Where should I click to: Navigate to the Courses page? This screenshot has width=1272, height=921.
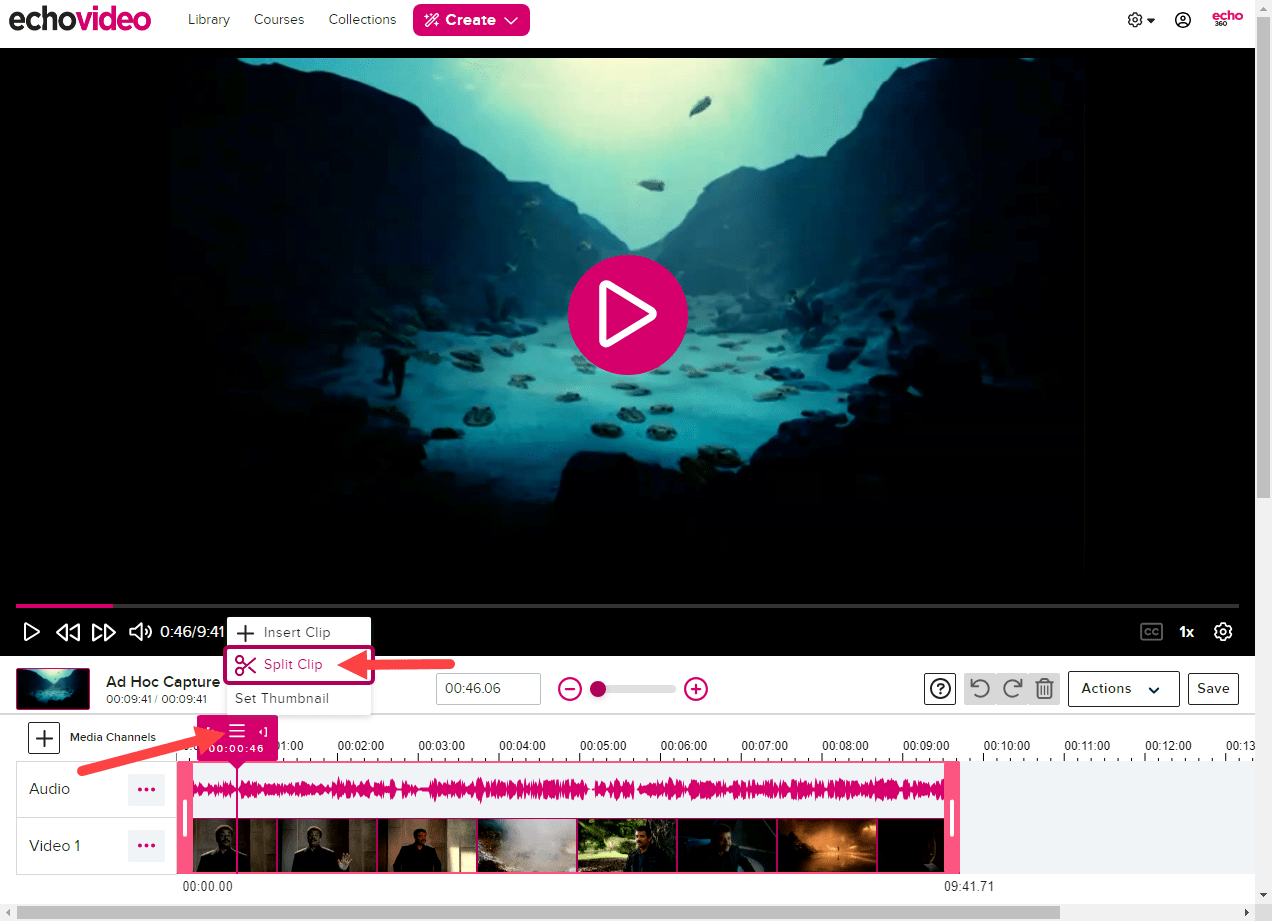click(278, 19)
